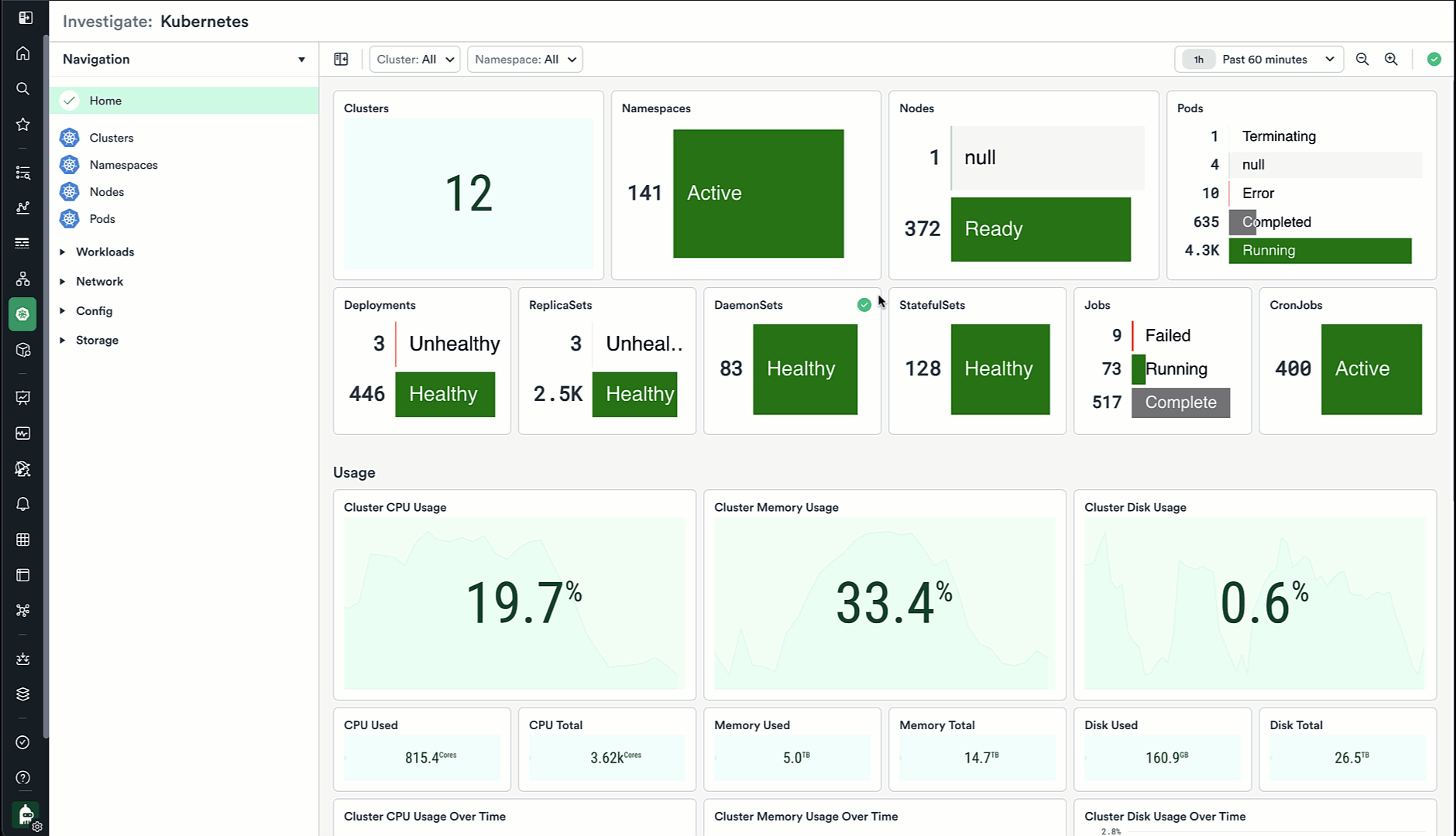Go to Clusters in navigation
Screen dimensions: 1456x836
click(x=112, y=138)
